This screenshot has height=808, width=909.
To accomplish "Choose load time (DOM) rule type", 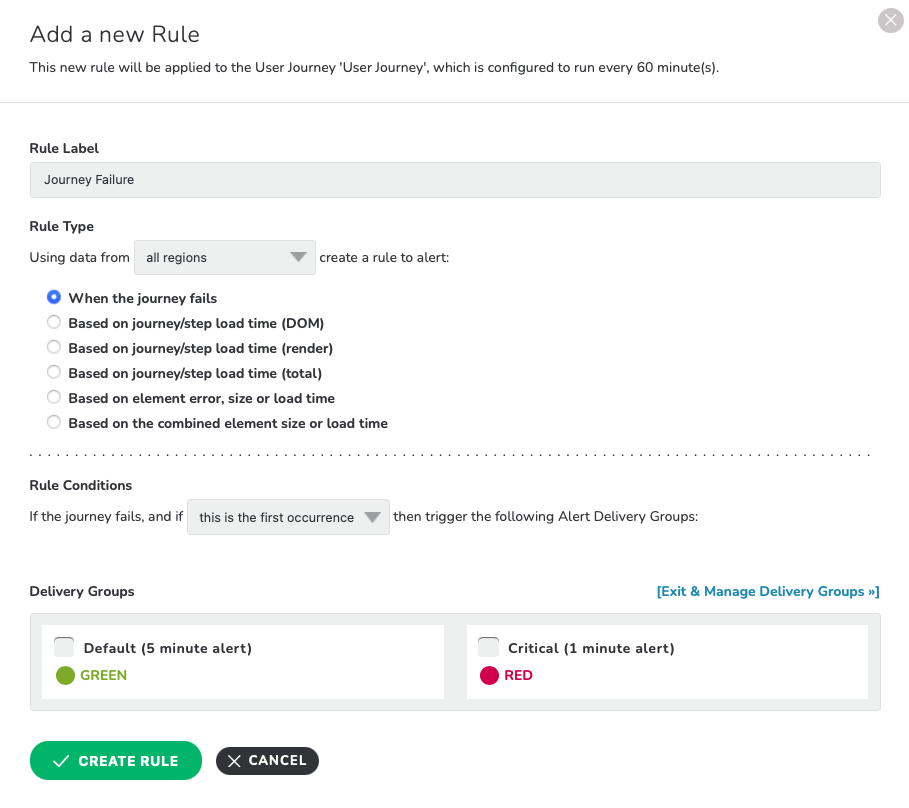I will point(54,322).
